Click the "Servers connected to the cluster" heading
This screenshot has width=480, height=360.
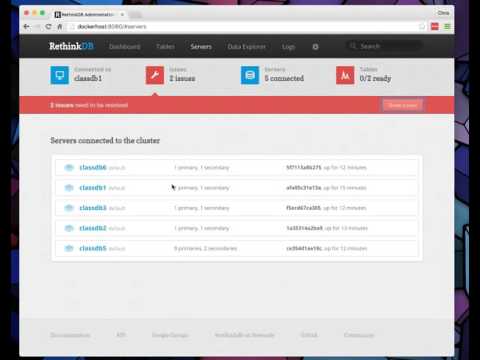point(105,140)
